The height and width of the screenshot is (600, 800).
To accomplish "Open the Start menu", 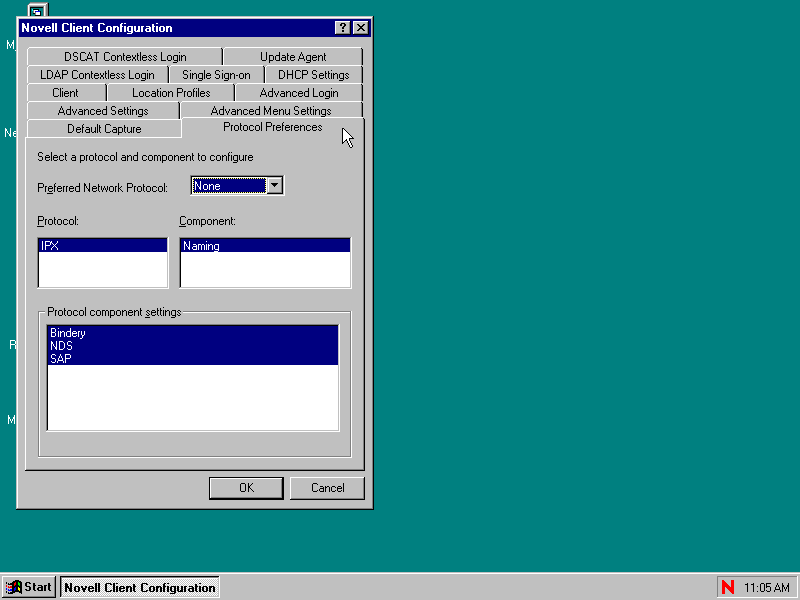I will tap(29, 587).
